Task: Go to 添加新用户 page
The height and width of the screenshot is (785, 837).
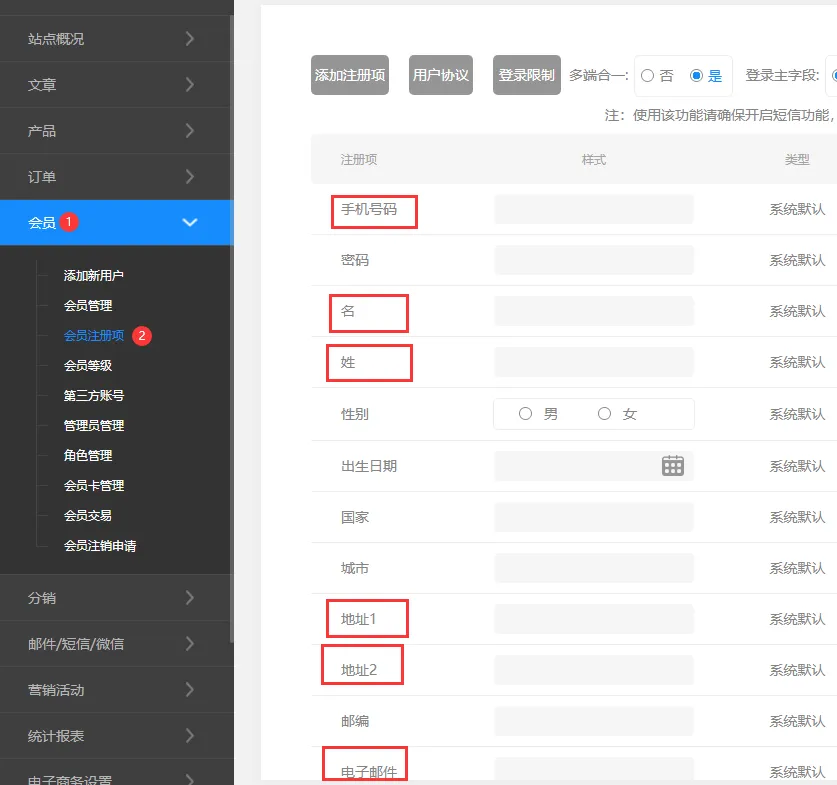Action: 94,275
